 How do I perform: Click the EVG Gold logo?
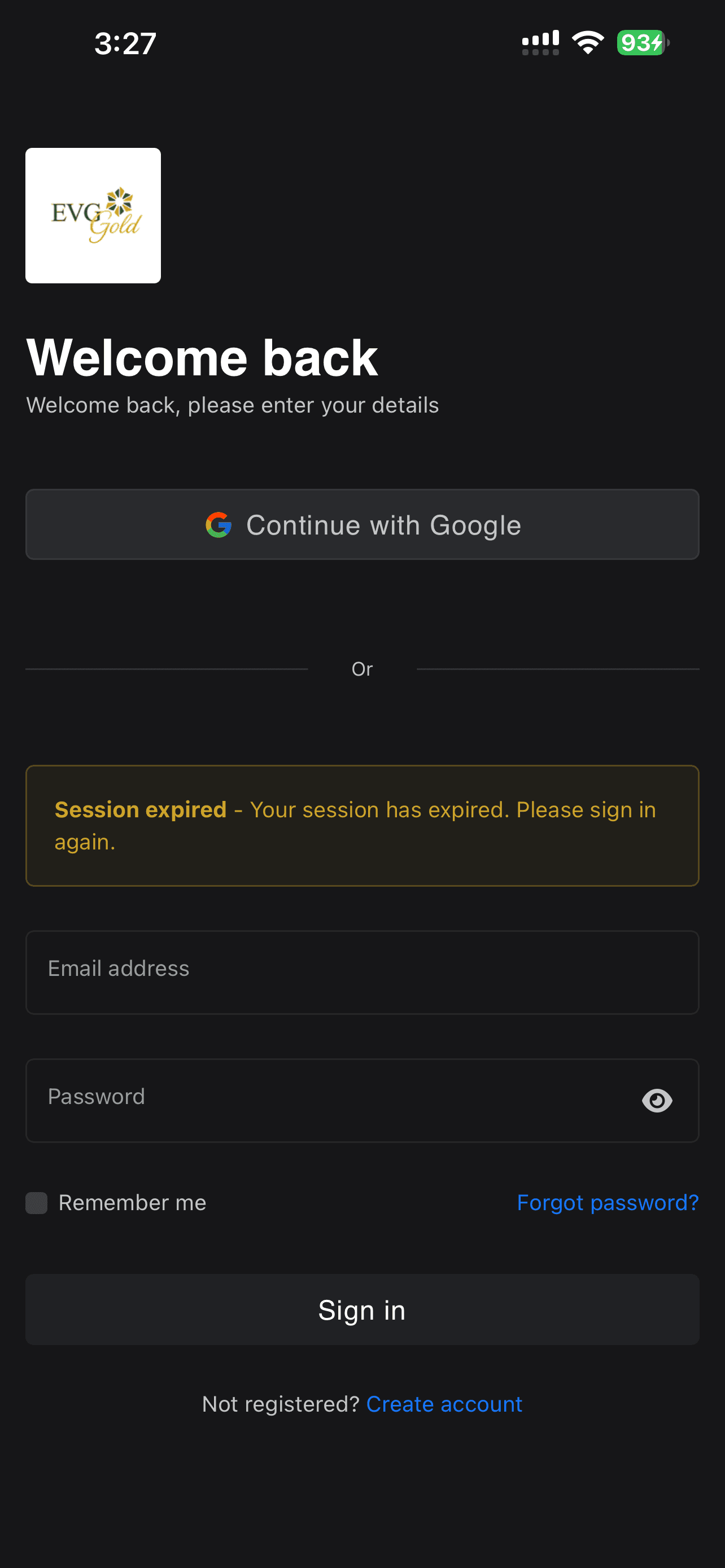[x=93, y=215]
